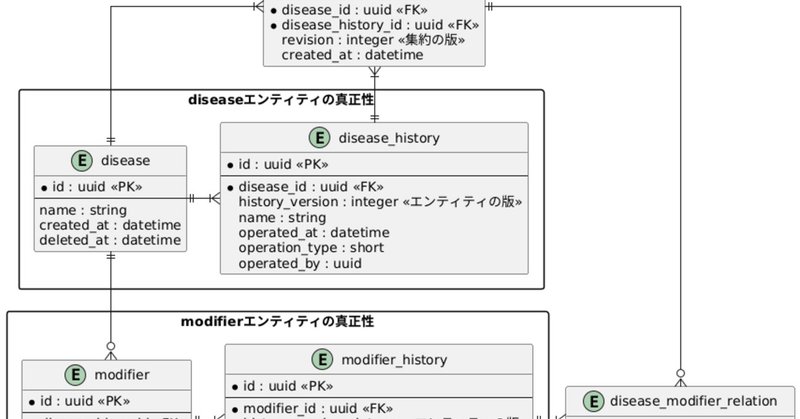This screenshot has height=419, width=800.
Task: Click disease_id : uuid «FK» in disease_history
Action: [x=311, y=187]
